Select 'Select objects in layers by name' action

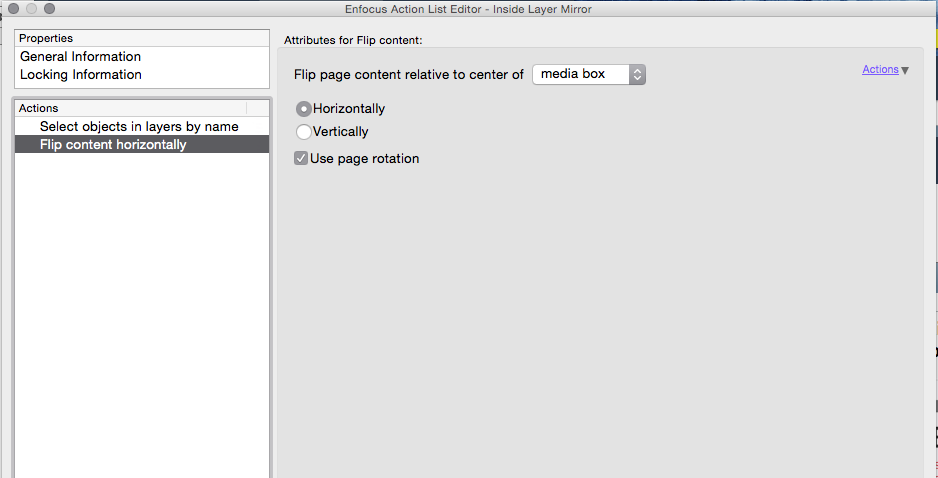pyautogui.click(x=142, y=126)
